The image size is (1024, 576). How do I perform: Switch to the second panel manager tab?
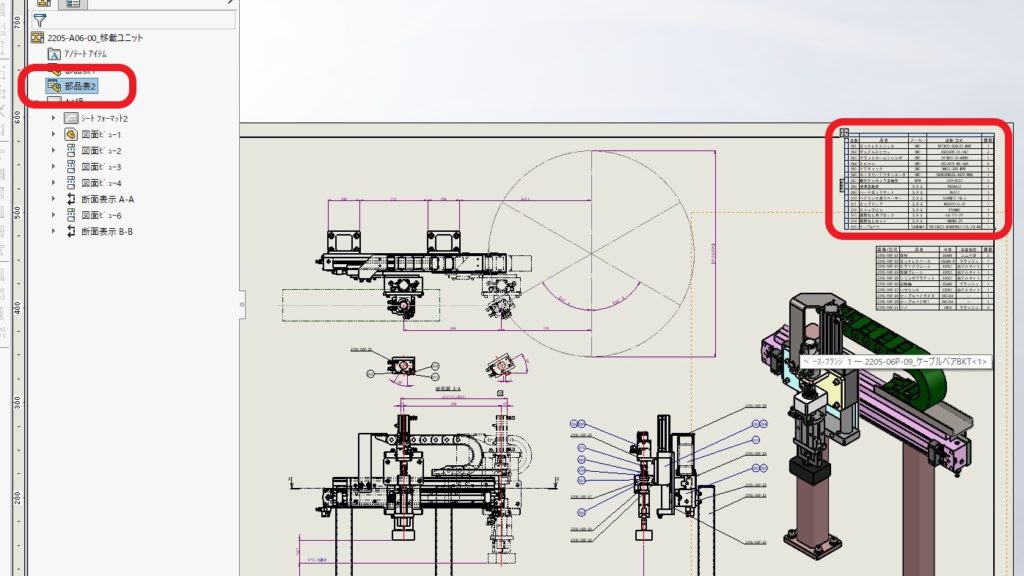pos(72,3)
